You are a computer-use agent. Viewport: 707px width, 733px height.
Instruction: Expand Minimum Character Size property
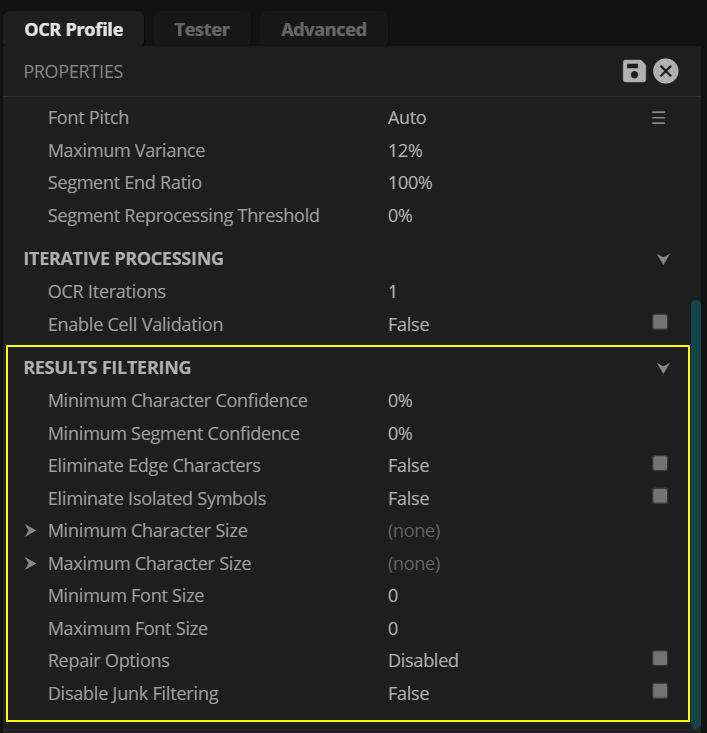click(x=31, y=531)
